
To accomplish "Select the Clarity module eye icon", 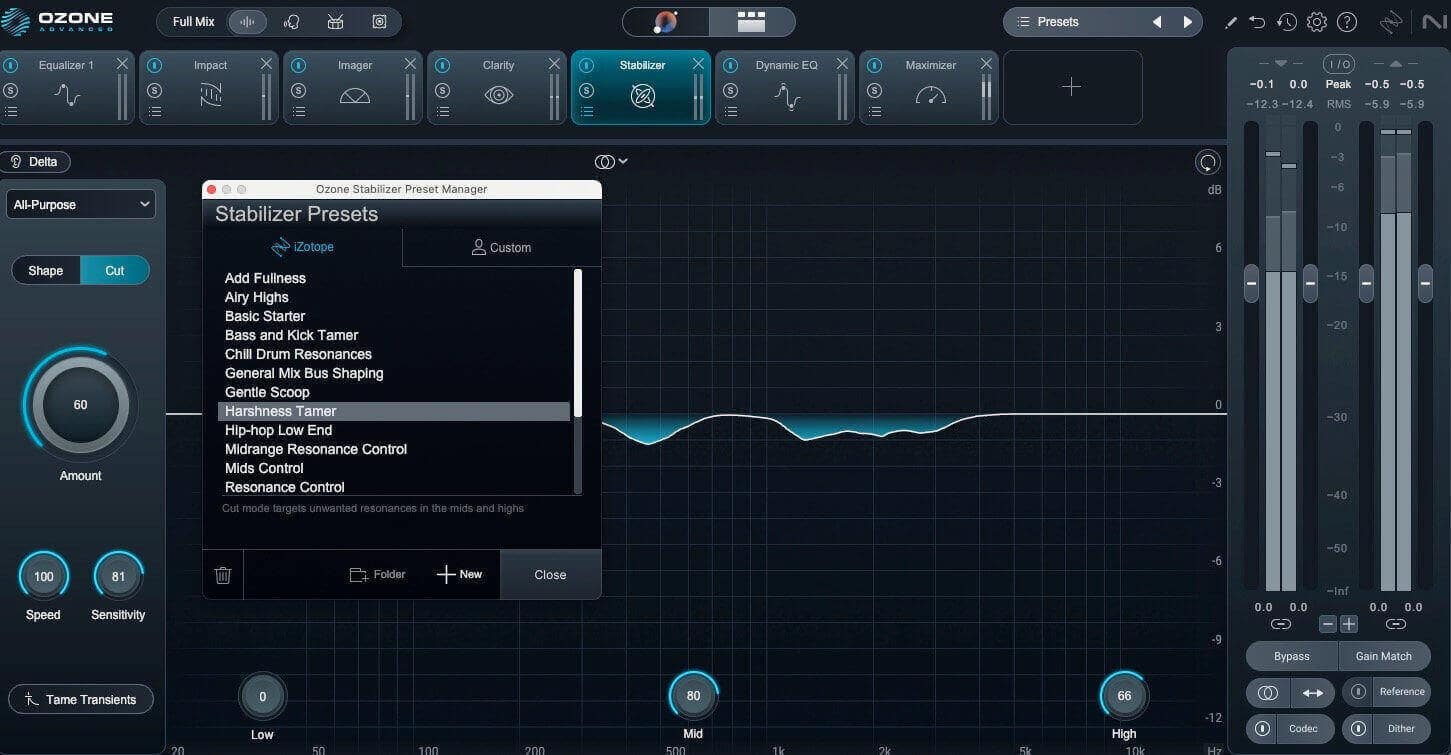I will 499,95.
